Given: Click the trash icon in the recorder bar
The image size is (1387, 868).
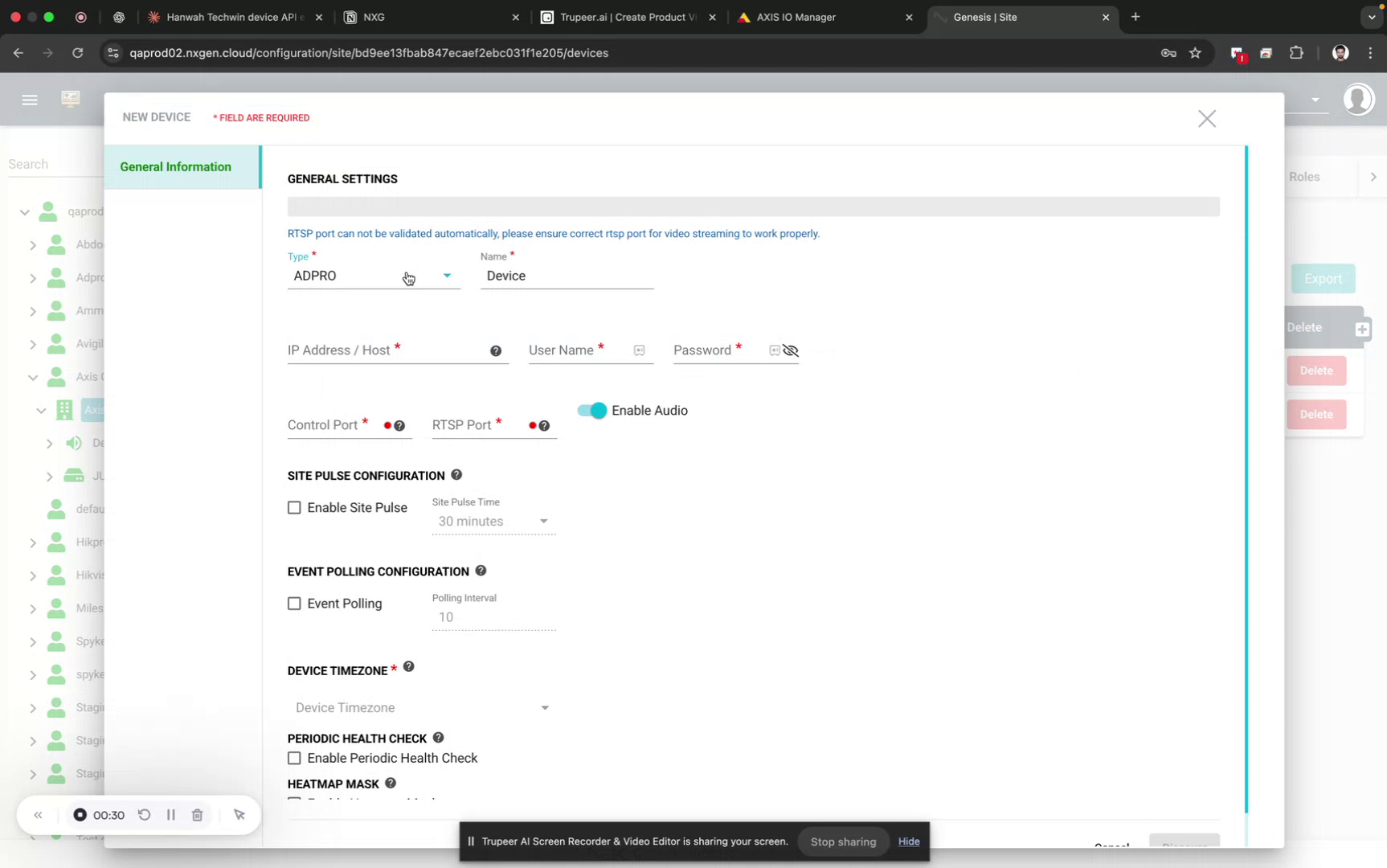Looking at the screenshot, I should (x=198, y=814).
